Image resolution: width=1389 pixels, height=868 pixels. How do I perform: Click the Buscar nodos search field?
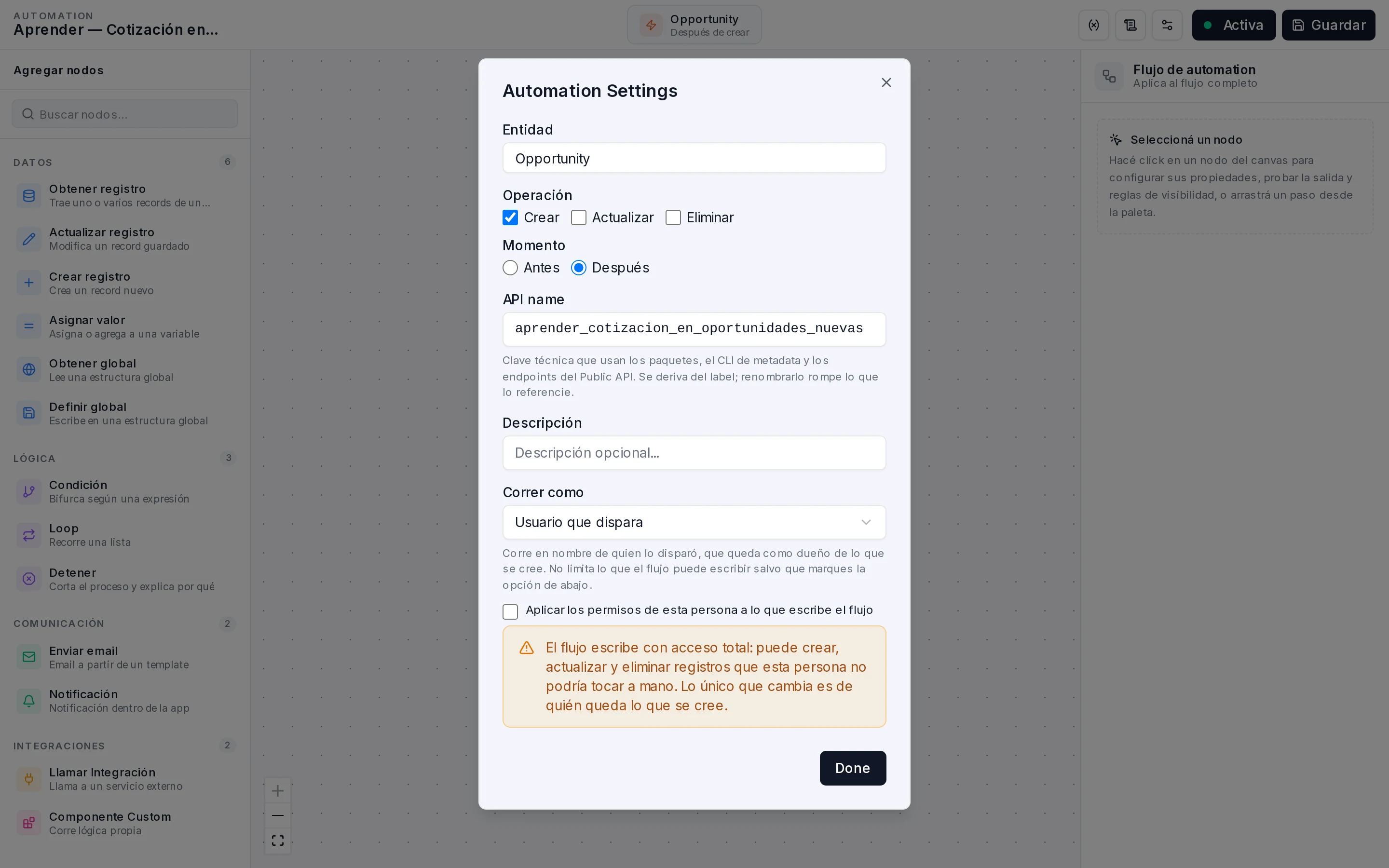click(124, 114)
